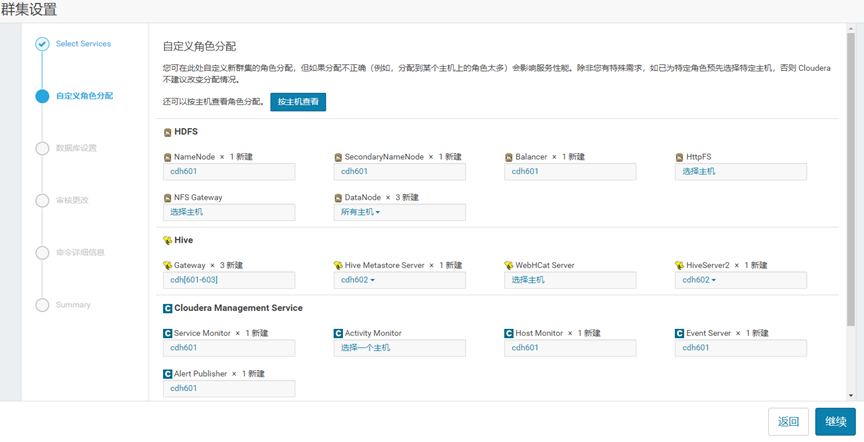Click Service Monitor host cdh601
Viewport: 864px width, 442px height.
click(183, 348)
